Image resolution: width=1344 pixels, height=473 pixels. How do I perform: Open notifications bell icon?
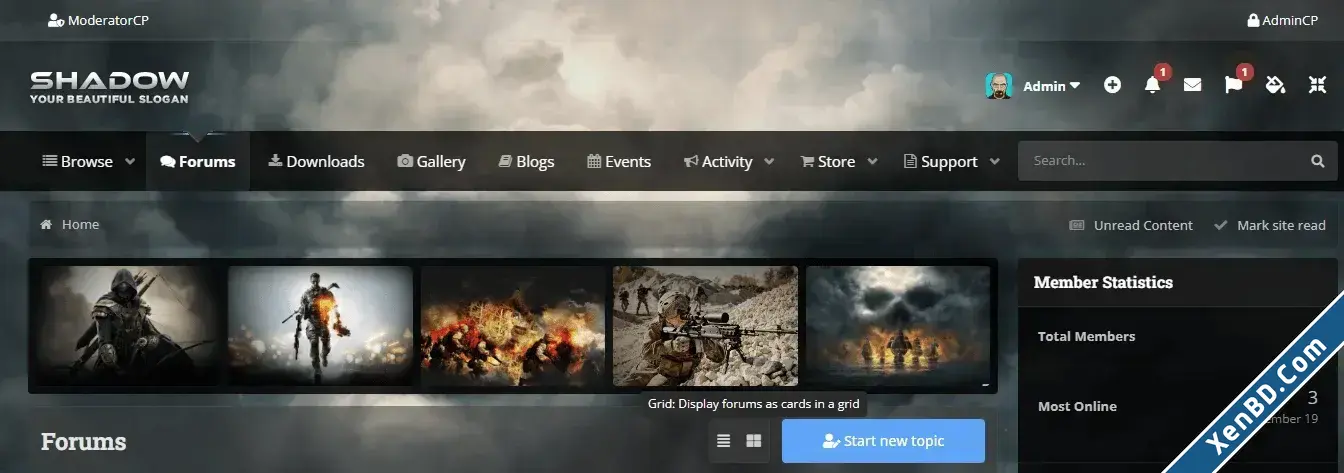coord(1152,86)
